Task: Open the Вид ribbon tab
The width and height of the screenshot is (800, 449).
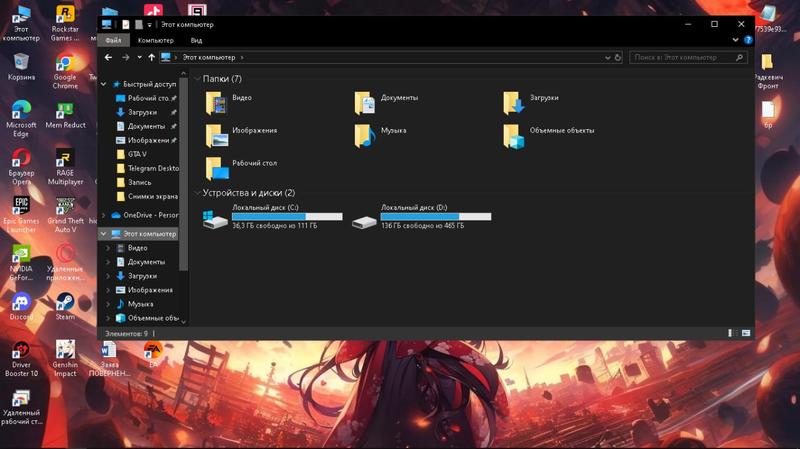Action: coord(196,40)
